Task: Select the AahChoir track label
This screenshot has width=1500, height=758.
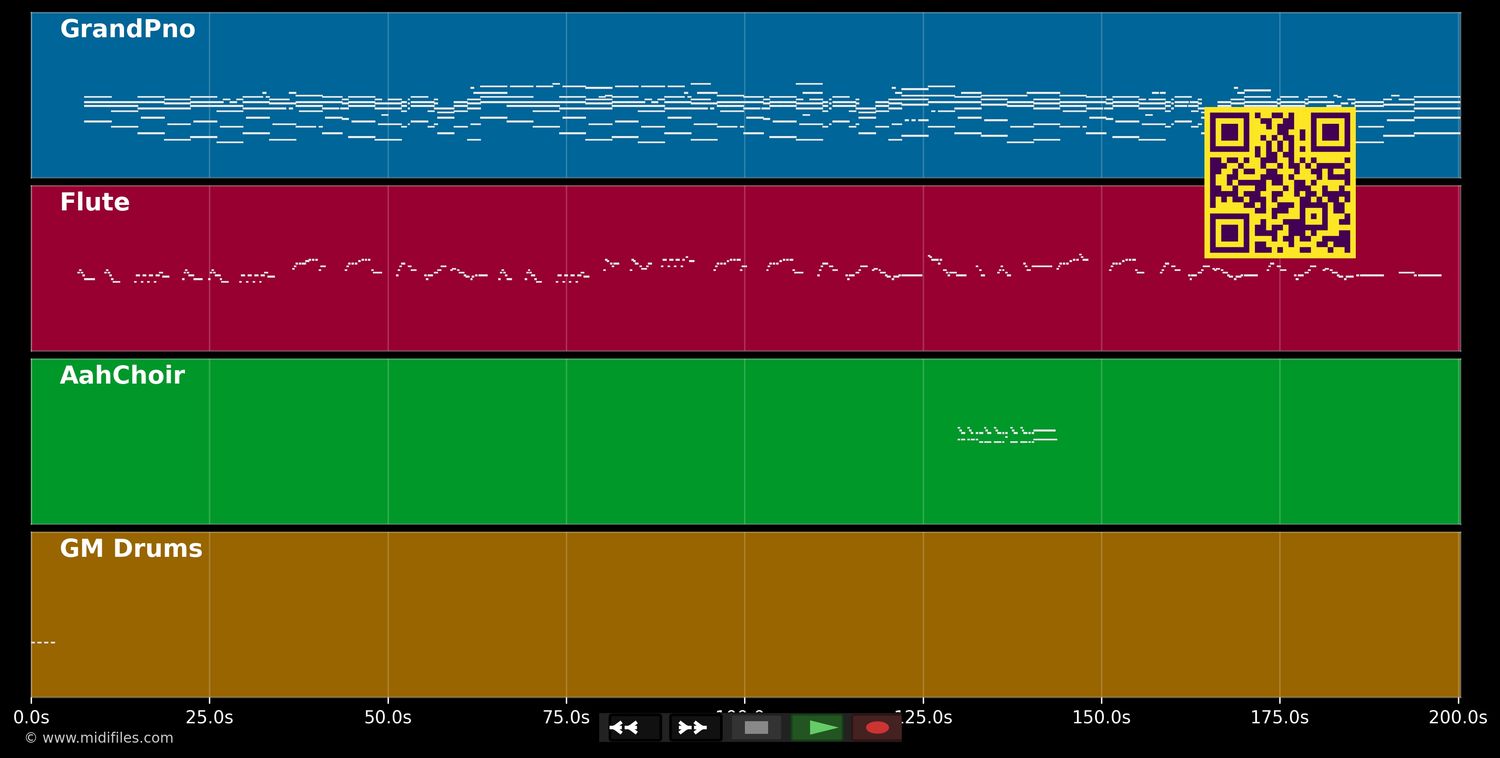Action: (122, 376)
